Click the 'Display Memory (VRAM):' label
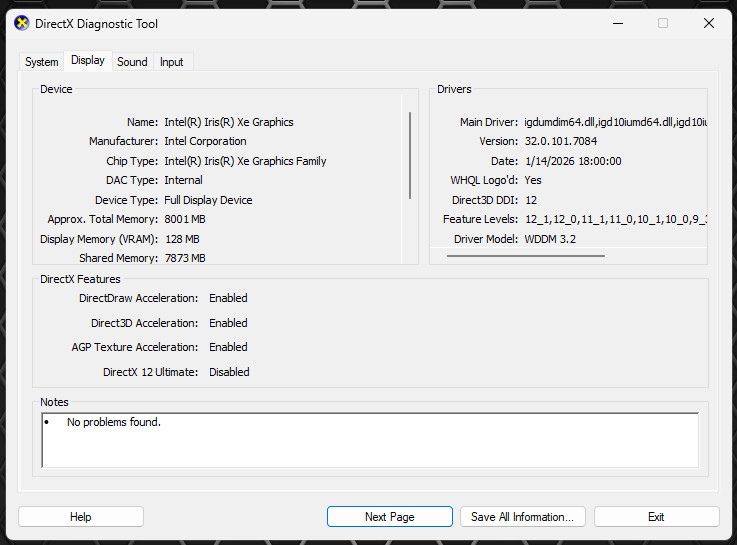The width and height of the screenshot is (737, 545). click(99, 239)
